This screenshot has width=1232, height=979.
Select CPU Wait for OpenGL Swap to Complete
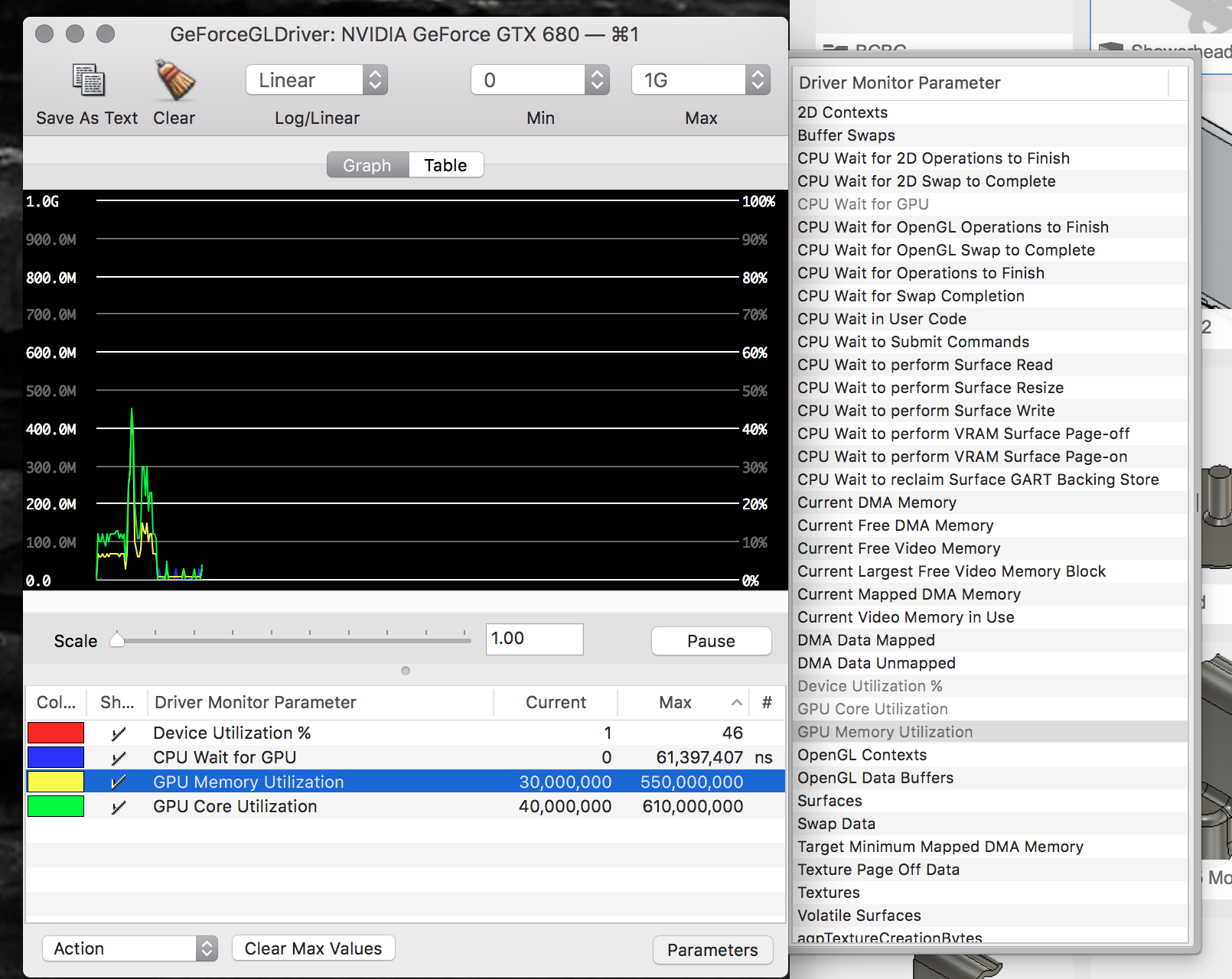point(990,250)
